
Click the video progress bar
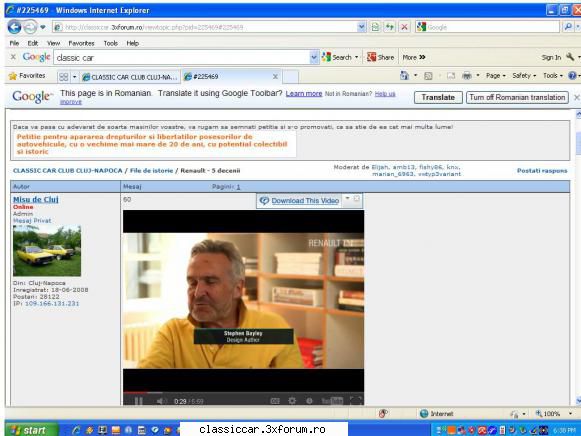(243, 392)
